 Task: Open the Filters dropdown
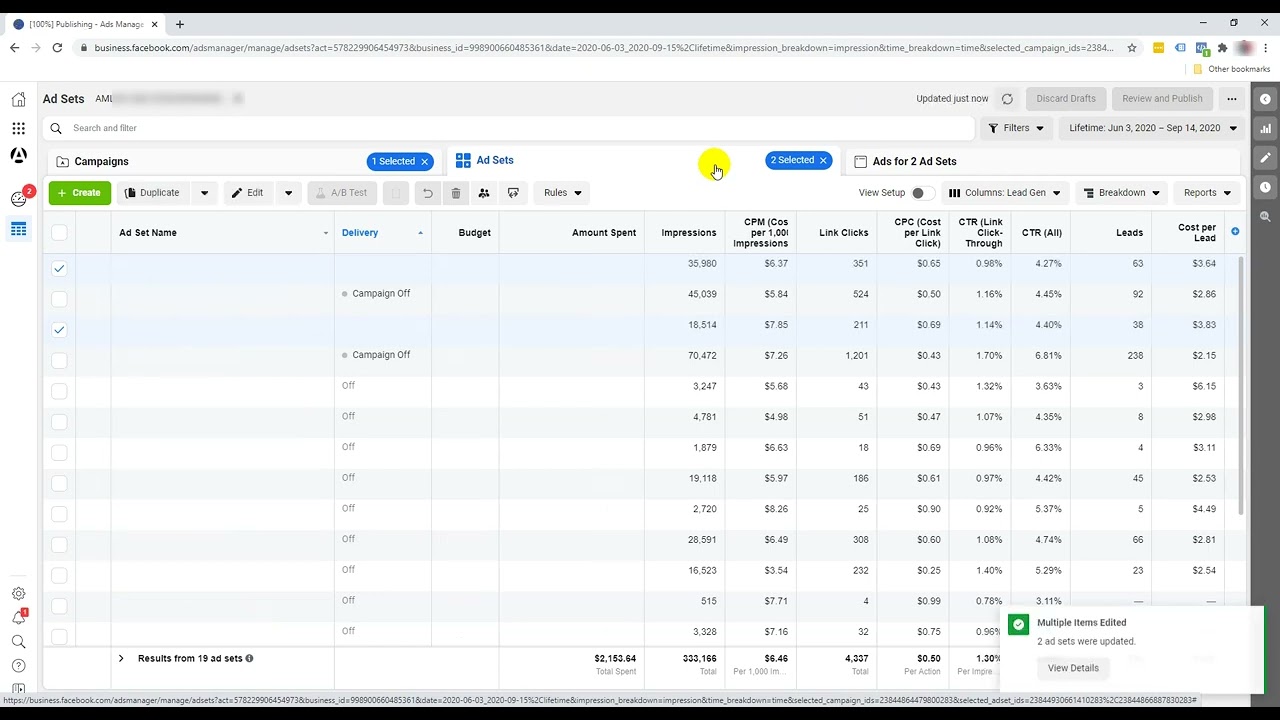point(1016,128)
